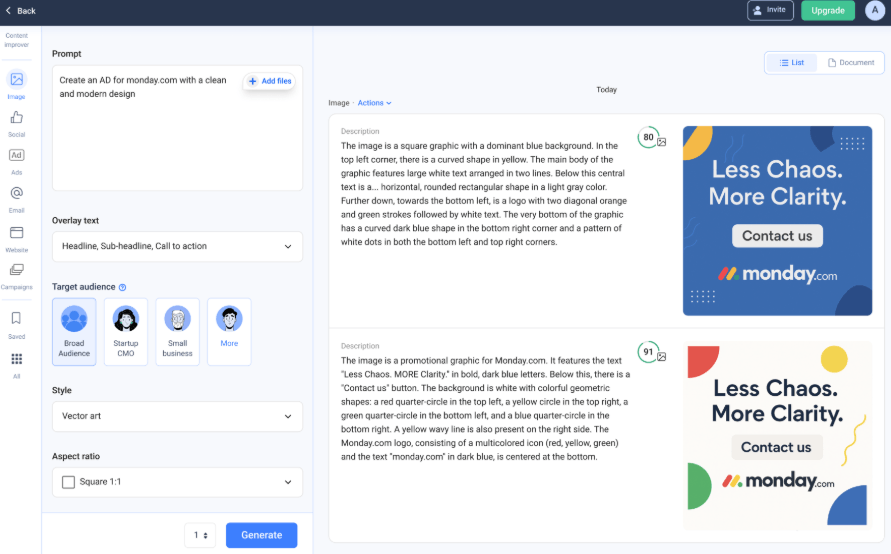The width and height of the screenshot is (891, 554).
Task: Open the blue monday.com ad thumbnail
Action: coord(777,220)
